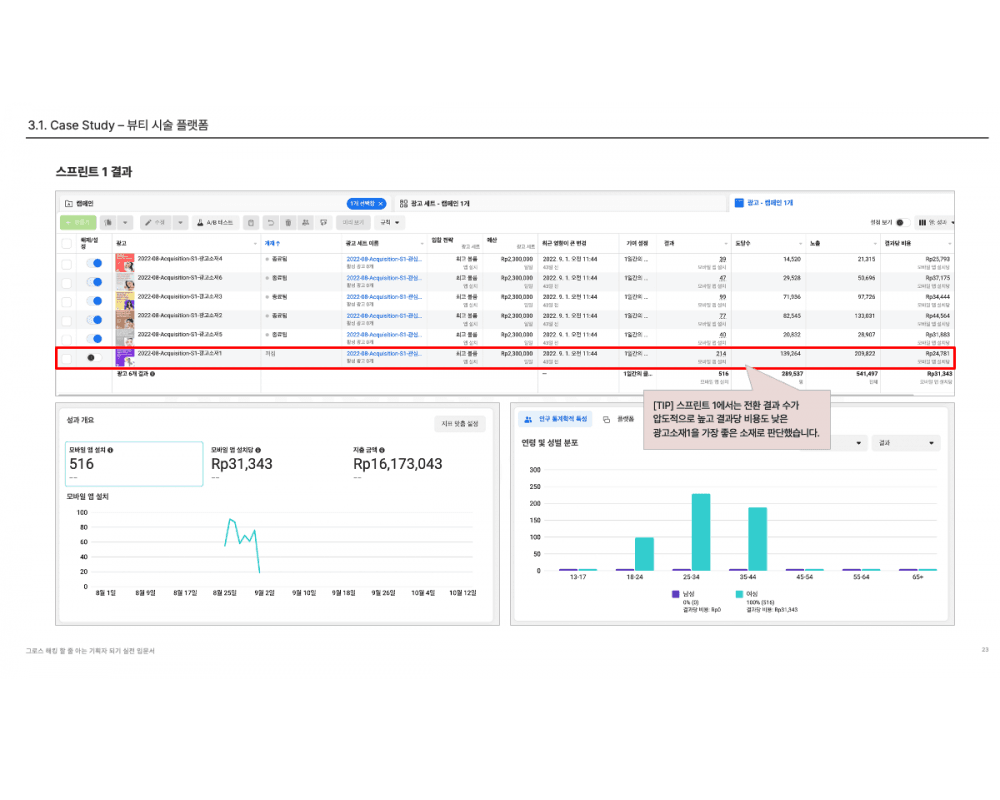Click the undo arrow icon in toolbar
The width and height of the screenshot is (1000, 800).
pyautogui.click(x=270, y=222)
